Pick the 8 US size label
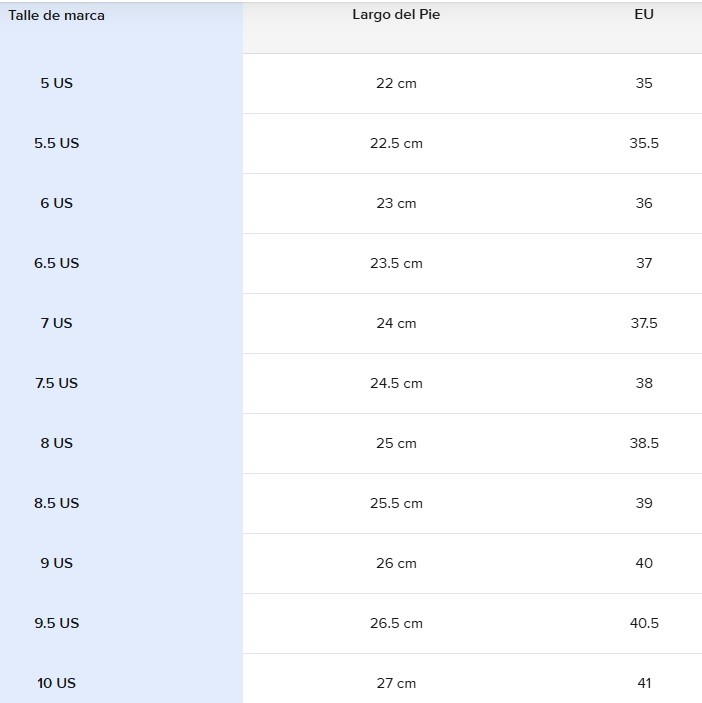 coord(57,443)
